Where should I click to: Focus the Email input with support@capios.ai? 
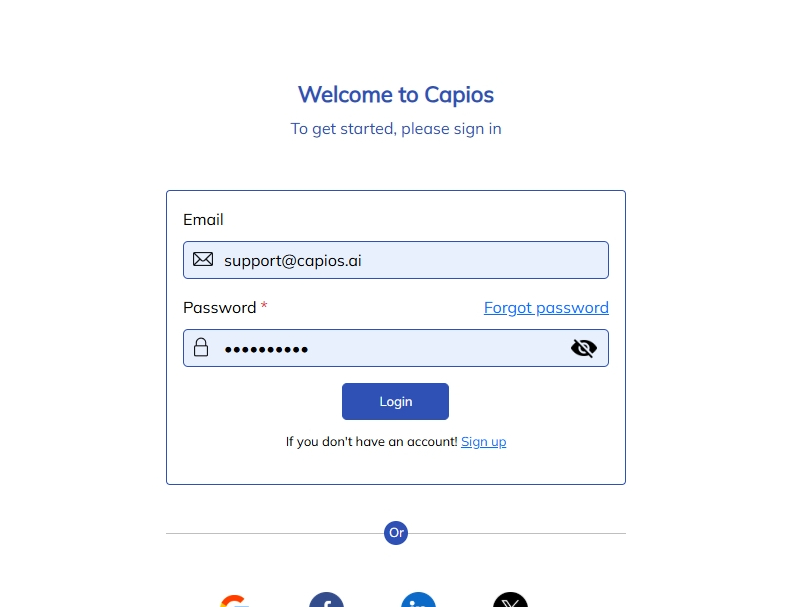396,260
